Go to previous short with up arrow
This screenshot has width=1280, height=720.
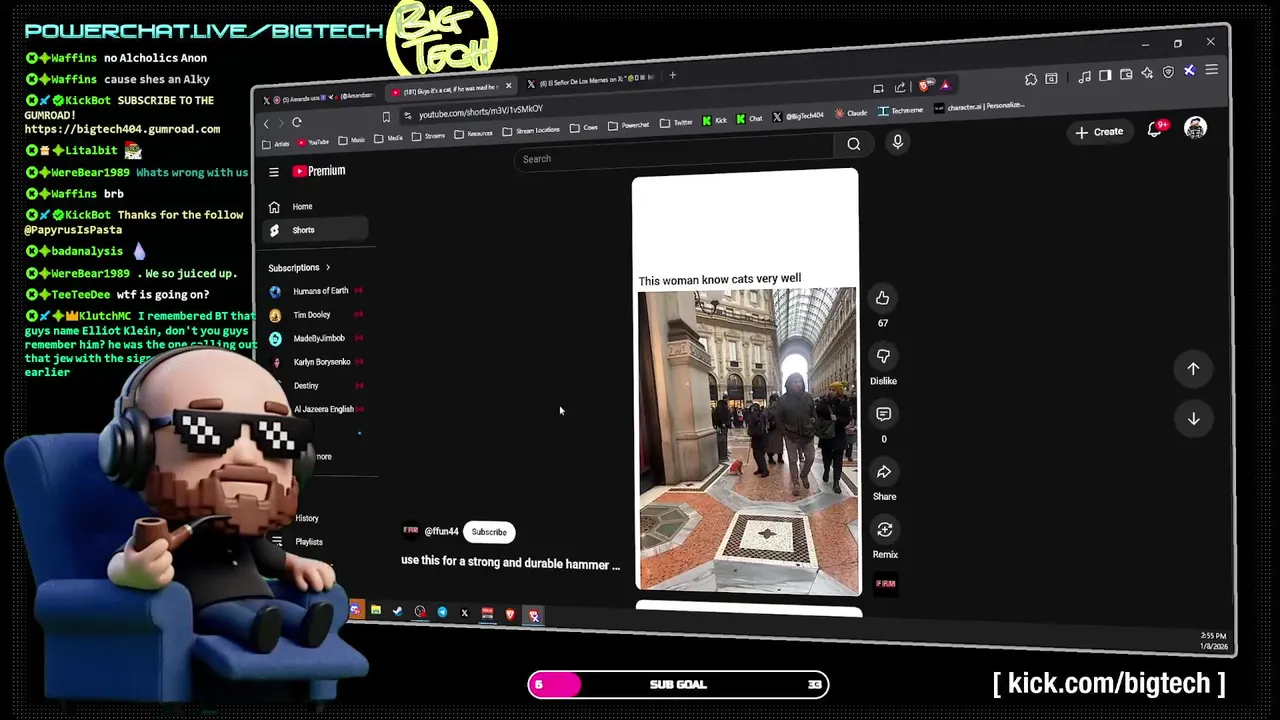click(x=1193, y=369)
